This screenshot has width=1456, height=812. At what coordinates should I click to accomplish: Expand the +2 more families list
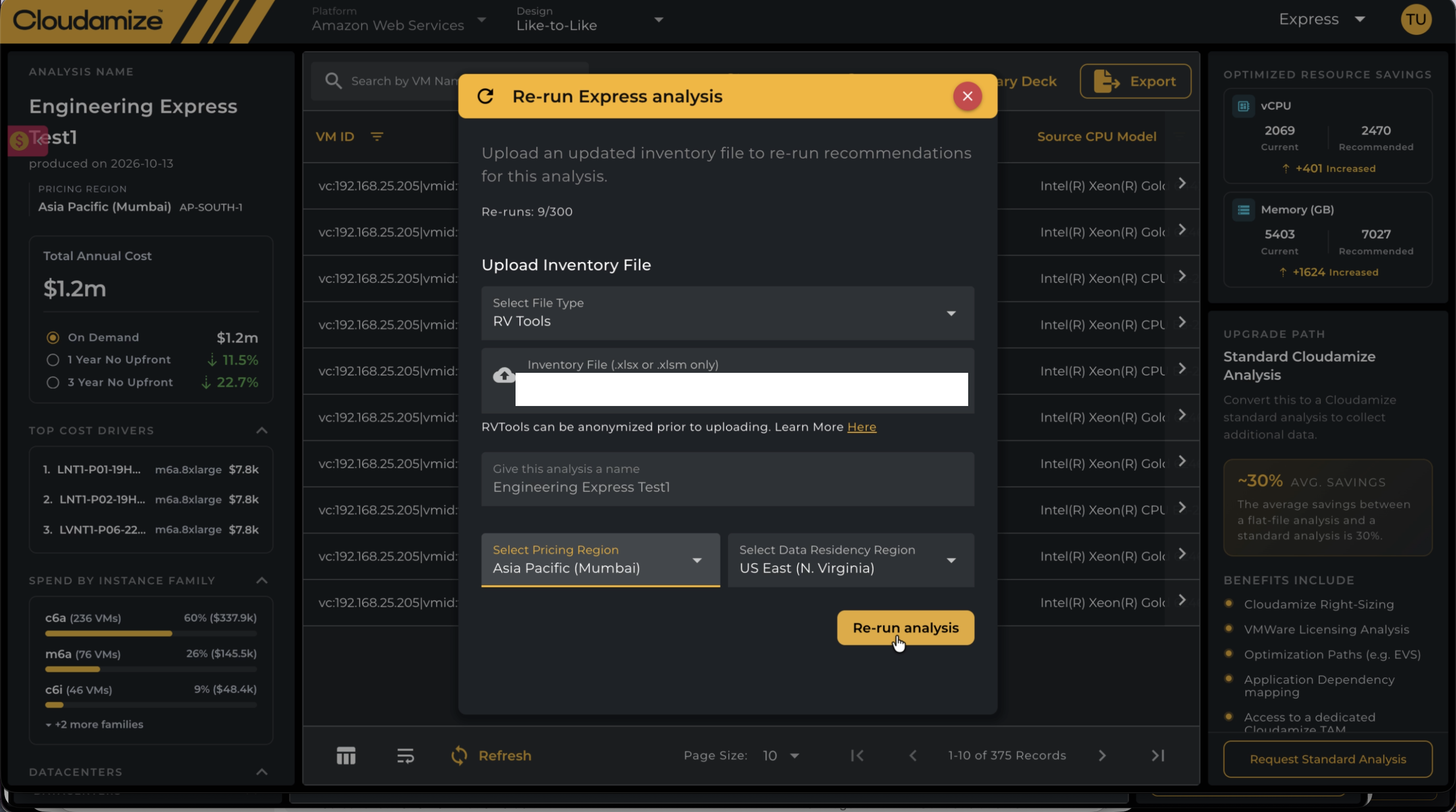pos(95,724)
